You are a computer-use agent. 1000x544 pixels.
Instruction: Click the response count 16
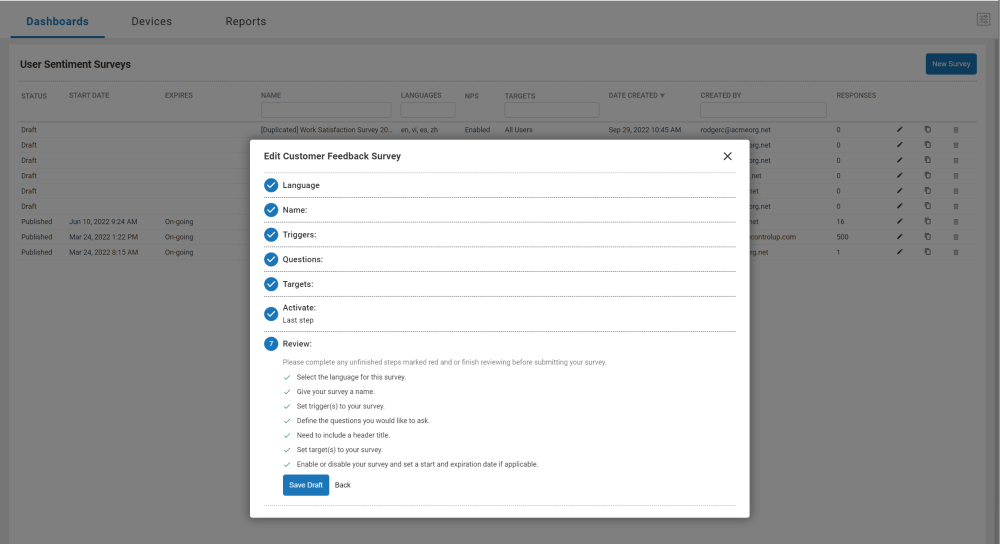[x=841, y=221]
